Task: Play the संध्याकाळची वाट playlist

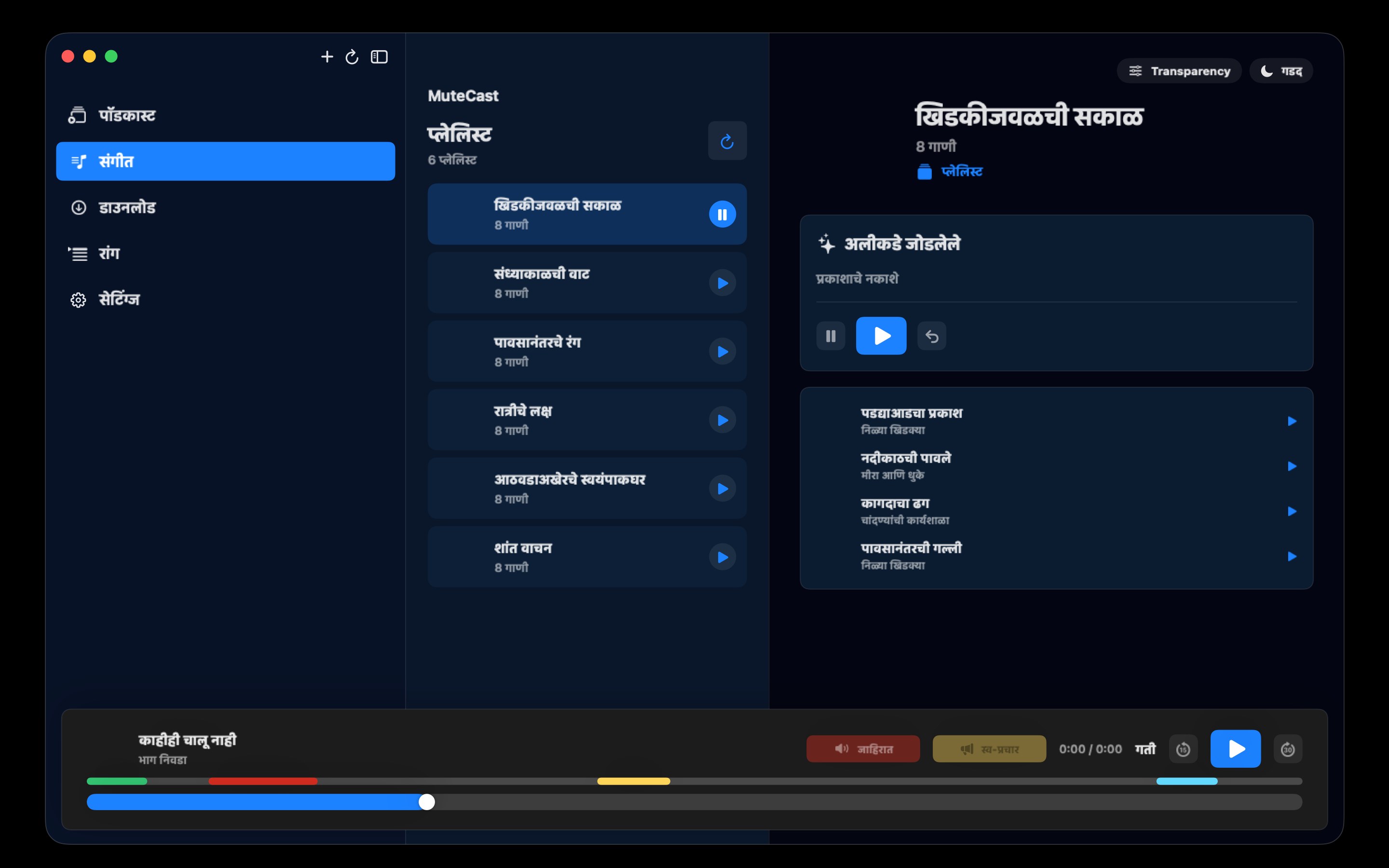Action: point(722,283)
